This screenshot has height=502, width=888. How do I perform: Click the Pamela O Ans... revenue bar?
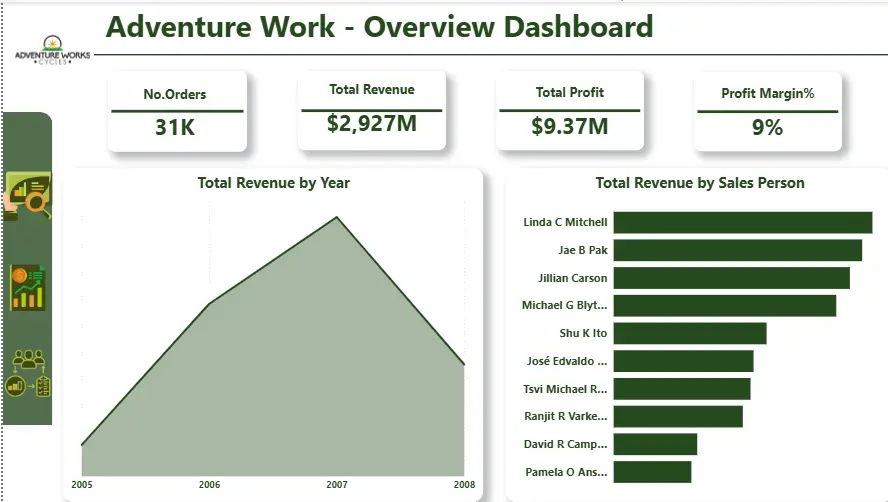click(652, 472)
